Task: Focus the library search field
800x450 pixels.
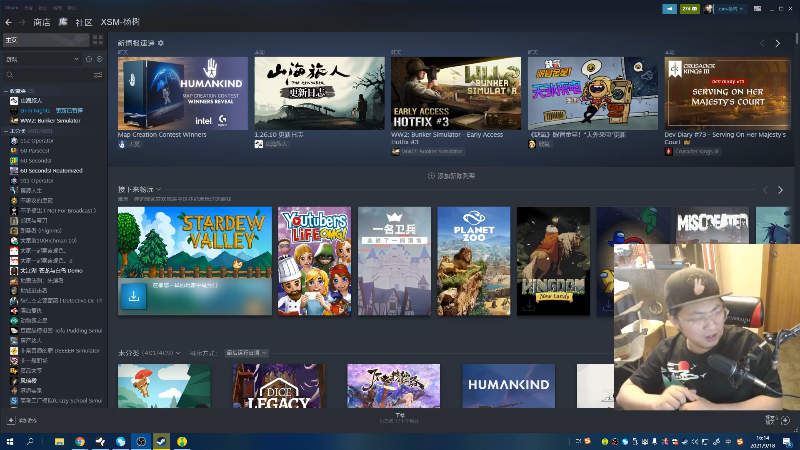Action: [x=48, y=75]
